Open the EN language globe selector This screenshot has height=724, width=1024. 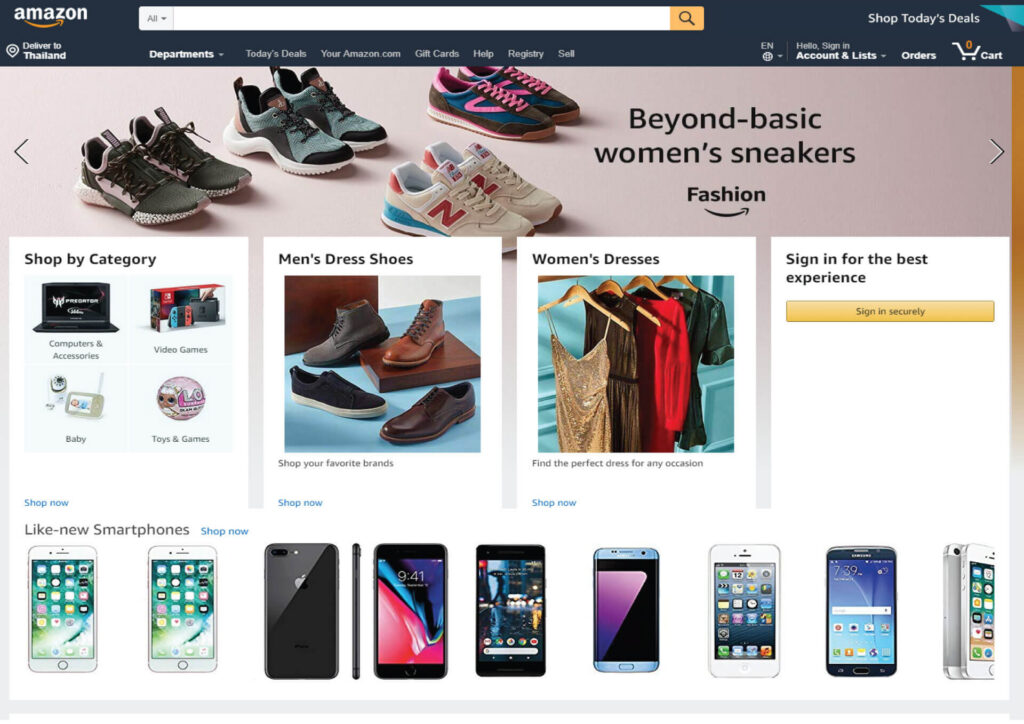tap(771, 52)
